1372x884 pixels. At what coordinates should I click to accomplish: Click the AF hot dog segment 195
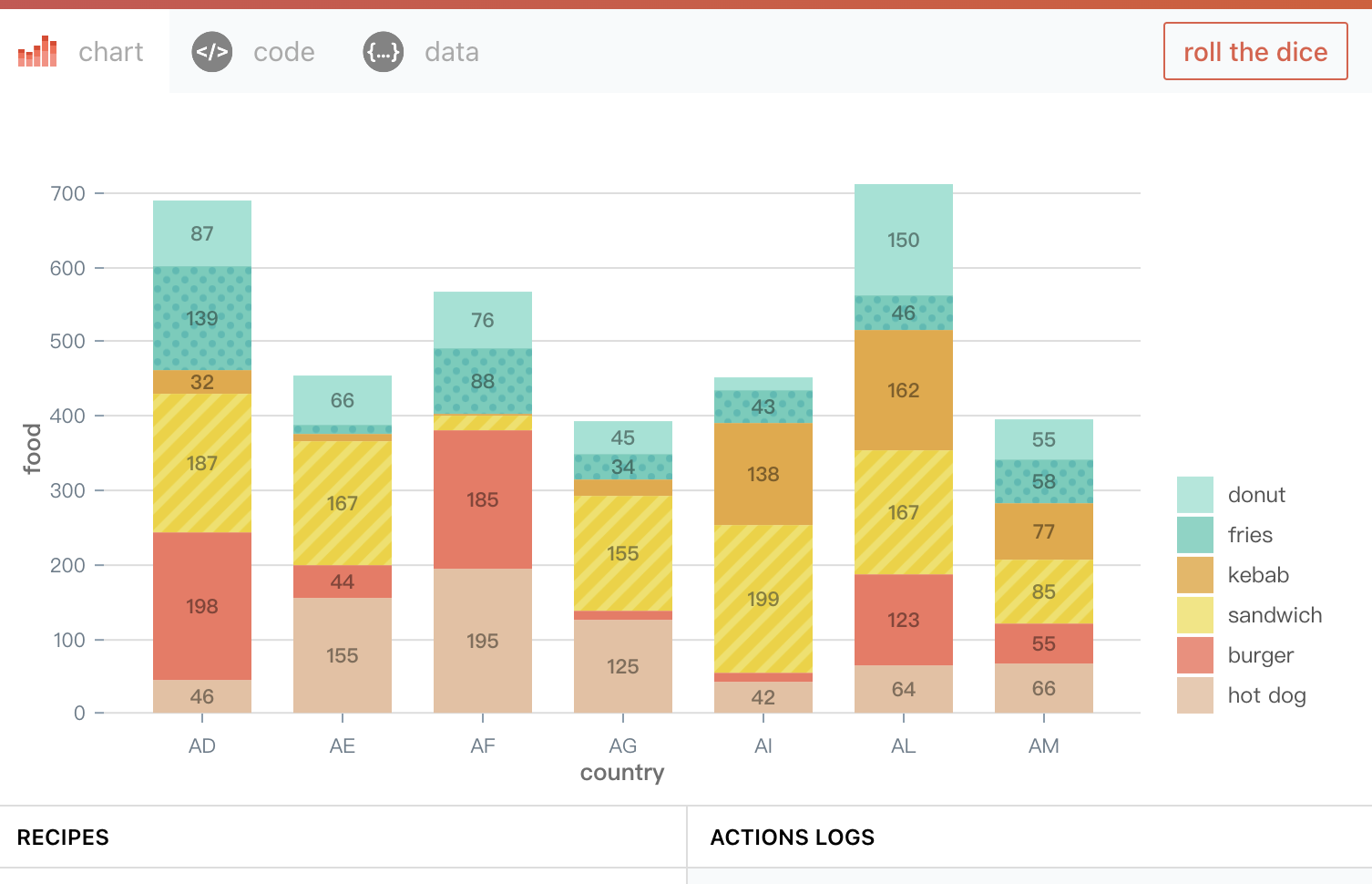point(483,641)
